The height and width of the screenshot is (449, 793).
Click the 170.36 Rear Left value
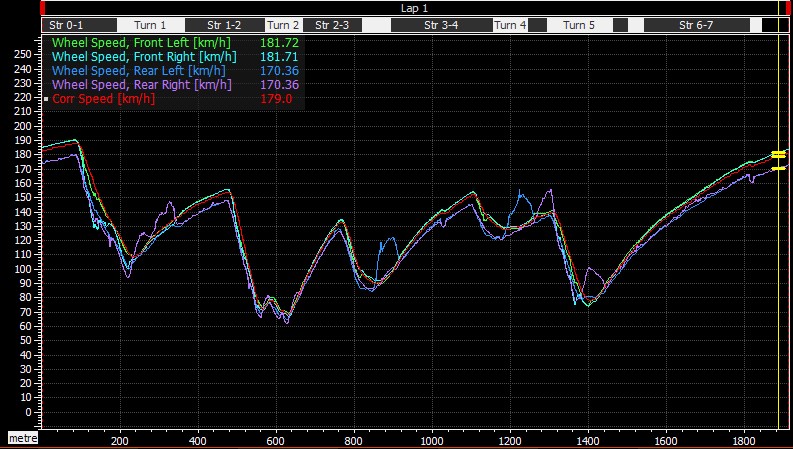point(279,71)
